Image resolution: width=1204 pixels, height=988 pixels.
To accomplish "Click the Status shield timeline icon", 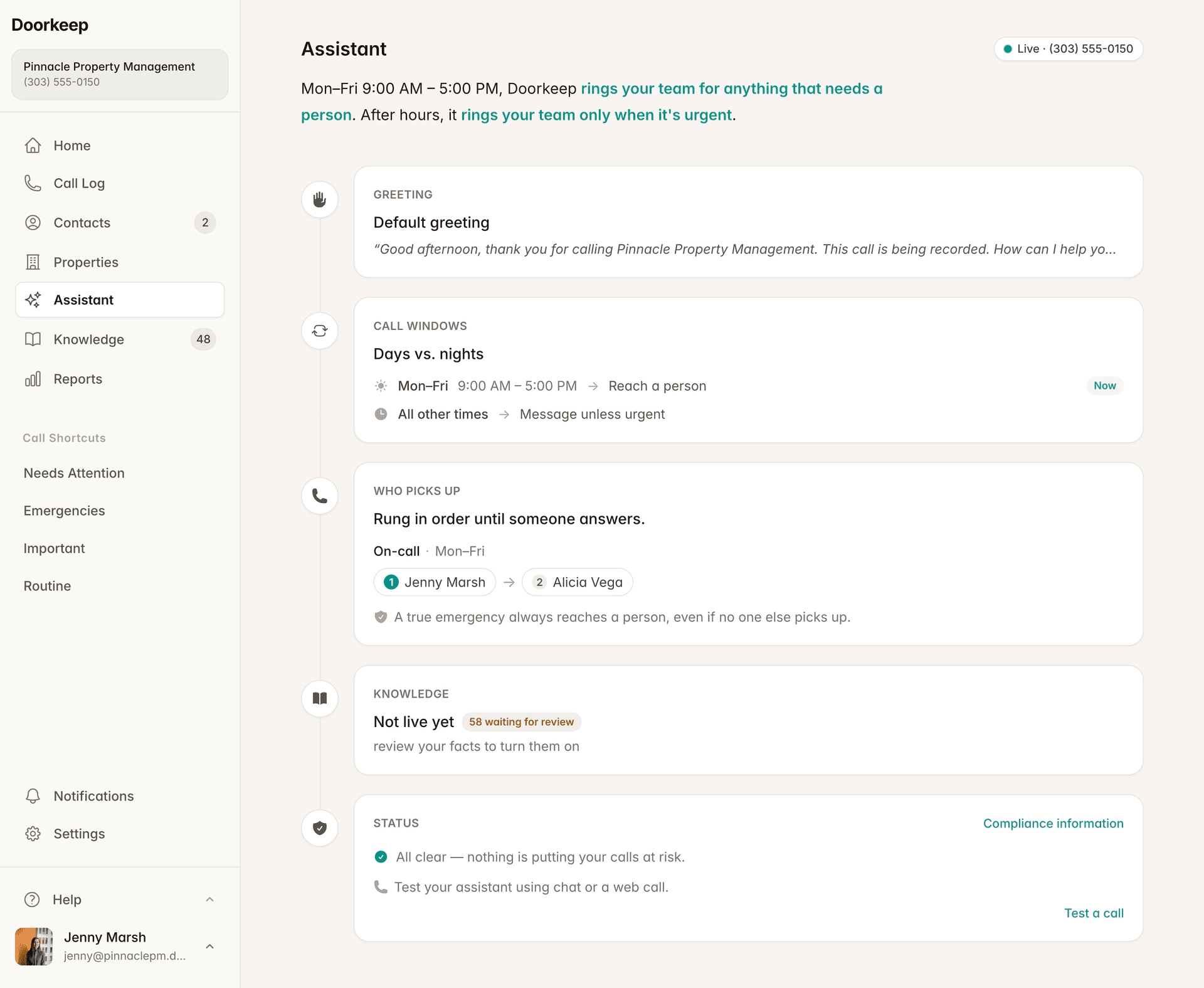I will [x=320, y=828].
